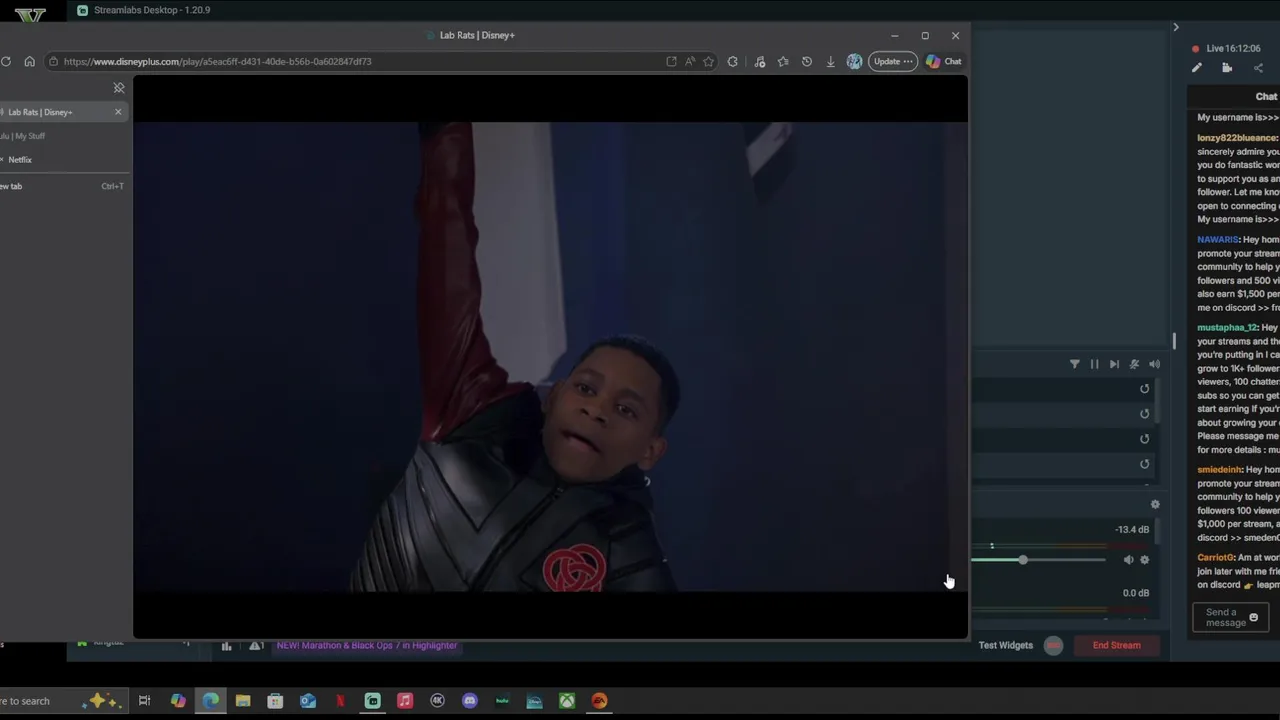Reload the Disney+ page in browser
Screen dimensions: 1280x720
pyautogui.click(x=6, y=61)
